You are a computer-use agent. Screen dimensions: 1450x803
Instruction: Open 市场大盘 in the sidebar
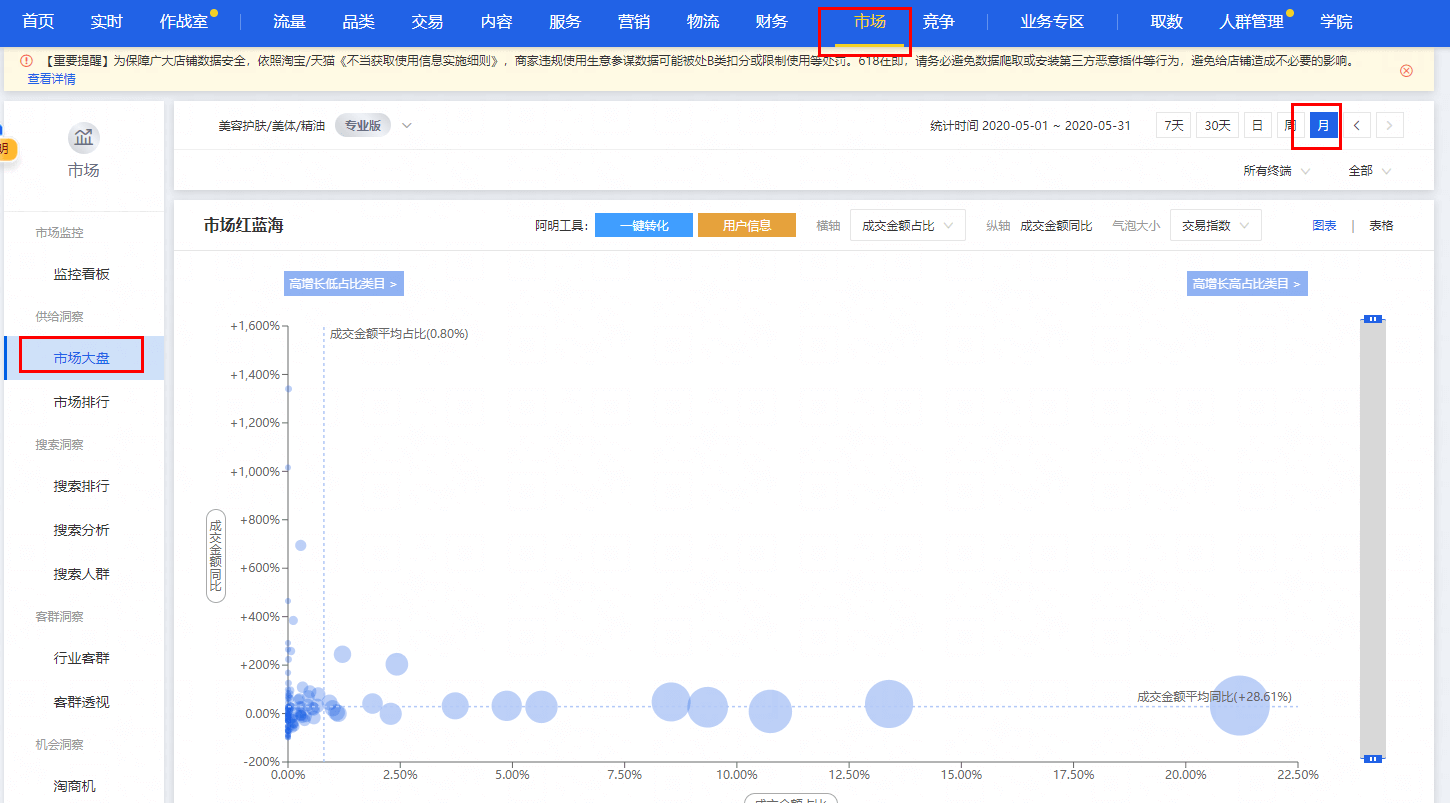coord(82,358)
